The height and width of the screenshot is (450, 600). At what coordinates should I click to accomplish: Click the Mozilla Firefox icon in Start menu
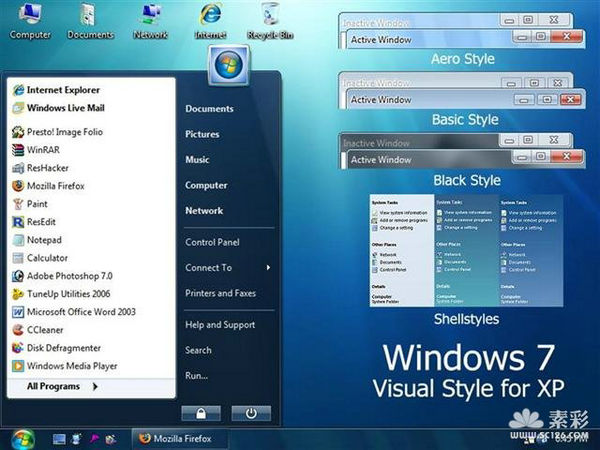click(x=18, y=186)
